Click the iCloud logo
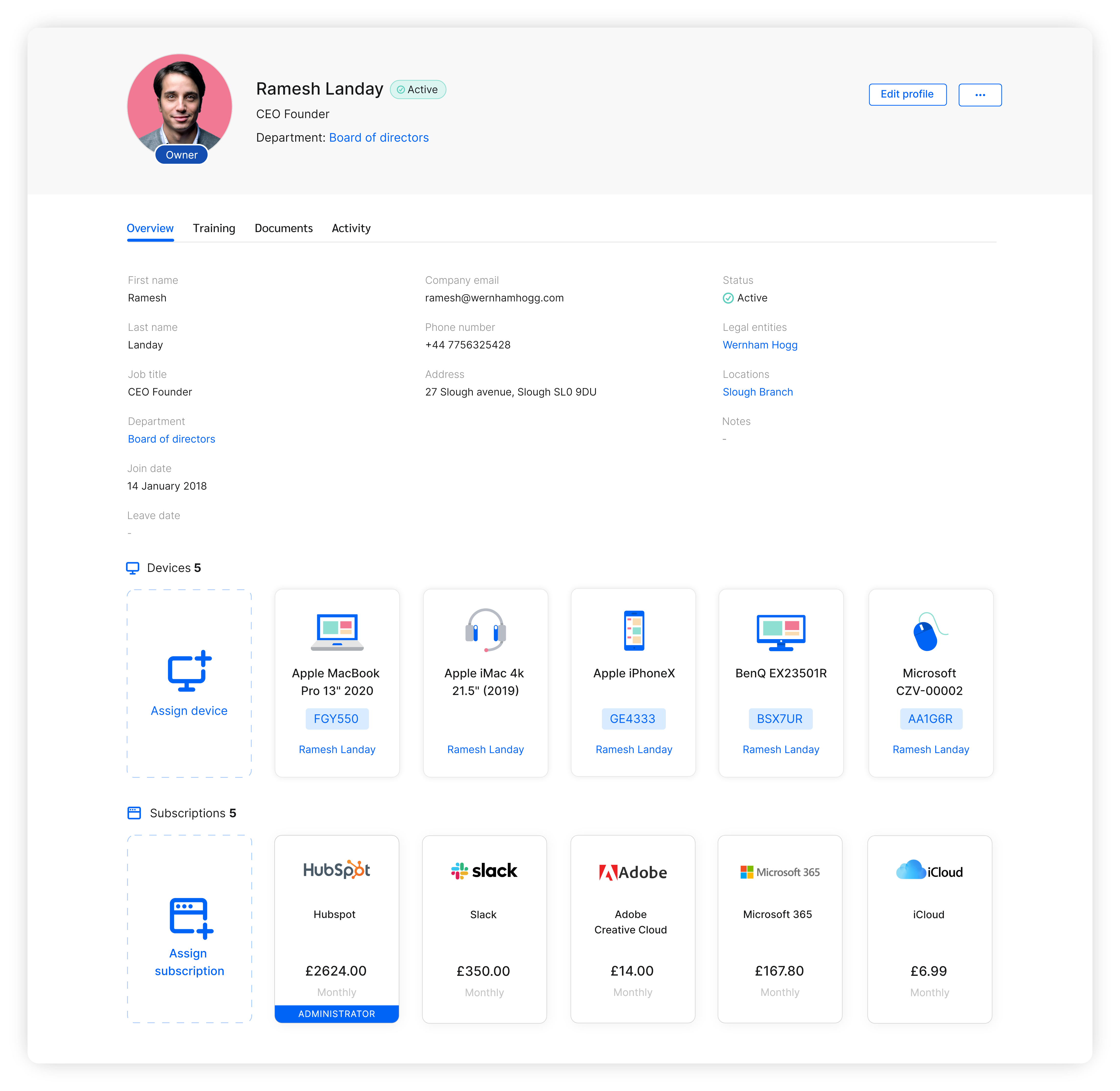 929,871
